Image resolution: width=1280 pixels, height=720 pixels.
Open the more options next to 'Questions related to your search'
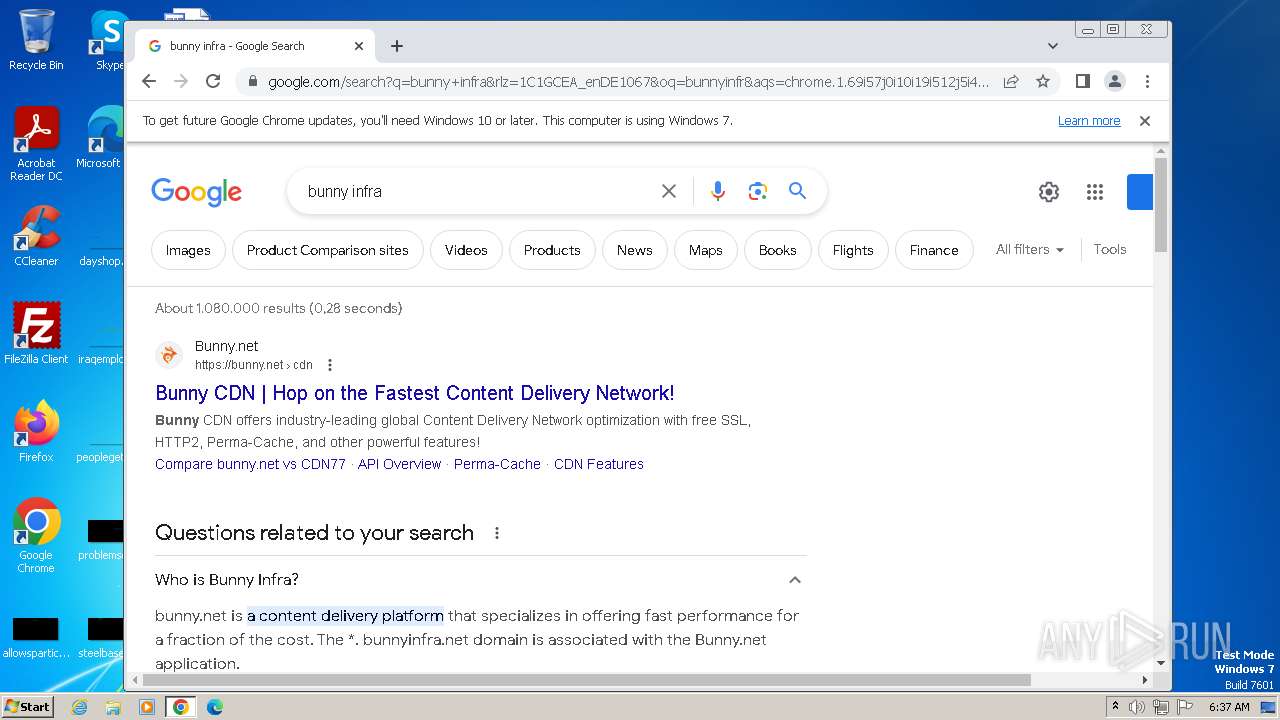[497, 533]
